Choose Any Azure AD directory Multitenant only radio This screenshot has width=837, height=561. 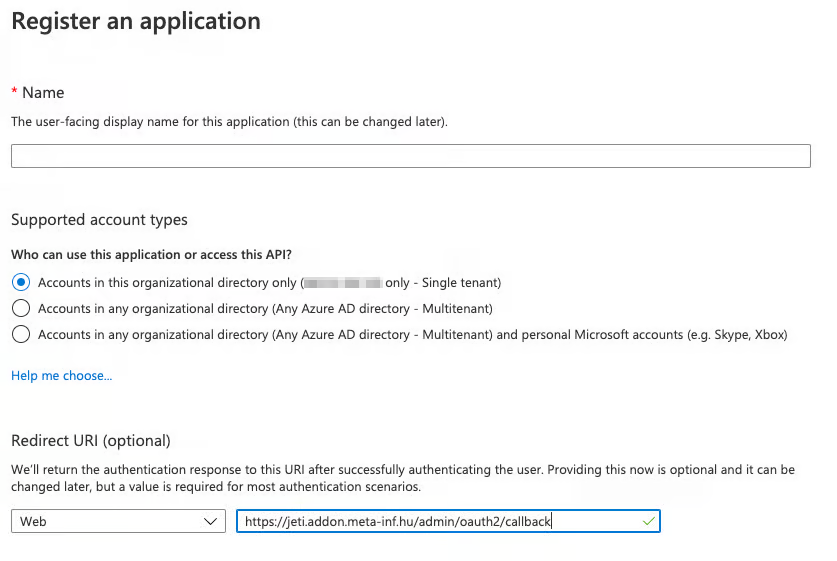tap(21, 308)
